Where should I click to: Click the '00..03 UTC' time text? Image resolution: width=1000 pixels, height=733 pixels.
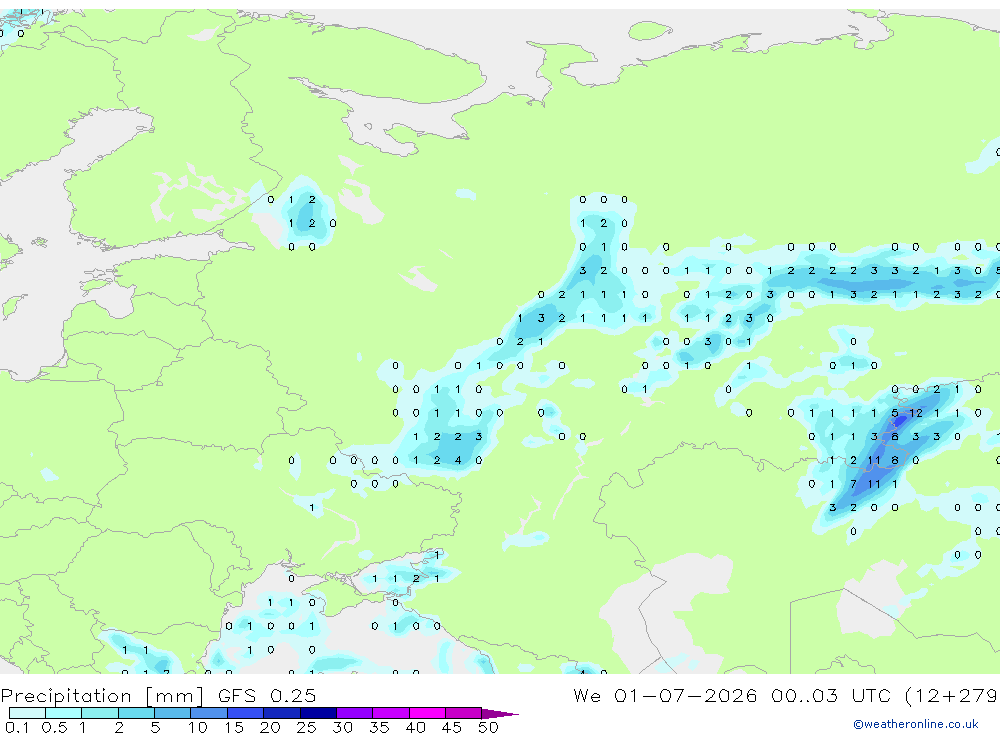(x=832, y=695)
